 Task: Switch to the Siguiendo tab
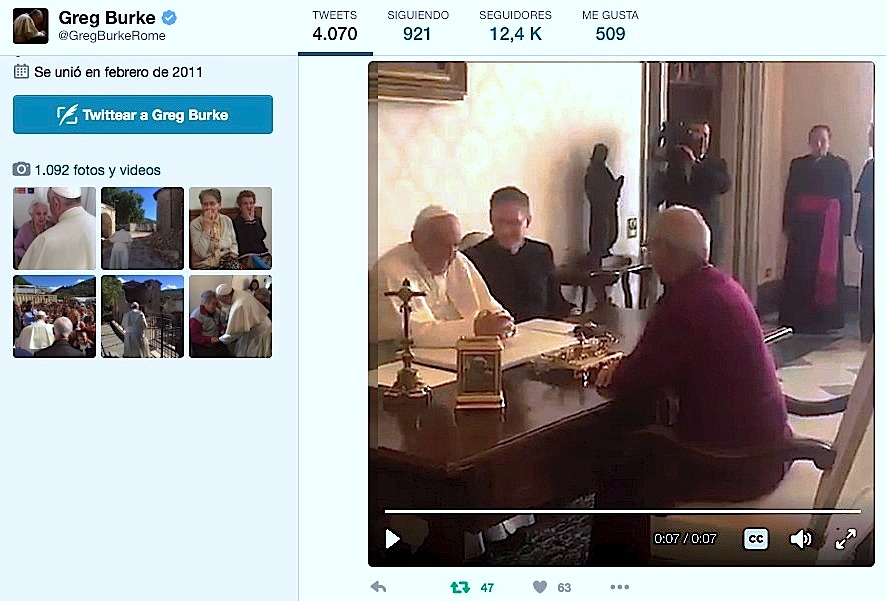click(418, 27)
